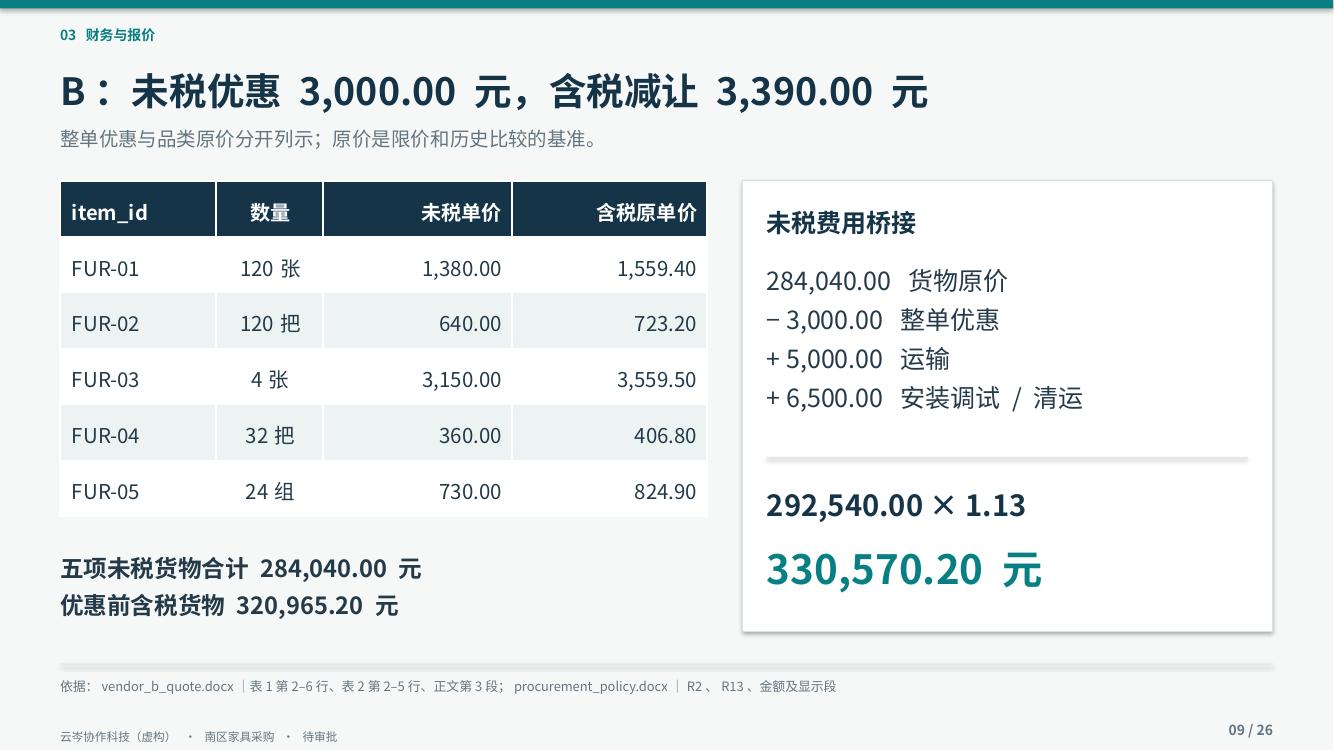Click the formula 292,540.00 × 1.13
This screenshot has height=750, width=1334.
[x=896, y=505]
